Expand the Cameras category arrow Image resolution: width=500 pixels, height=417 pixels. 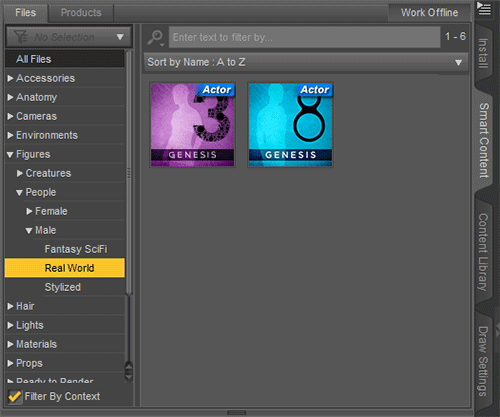(10, 116)
